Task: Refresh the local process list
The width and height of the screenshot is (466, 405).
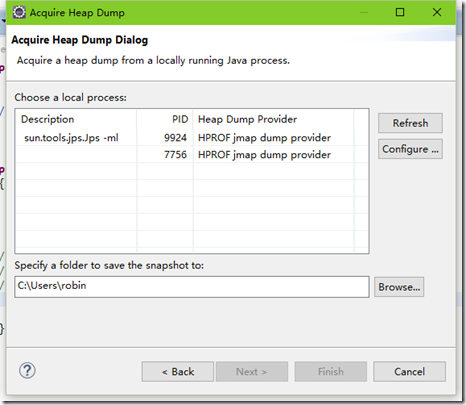Action: (x=410, y=123)
